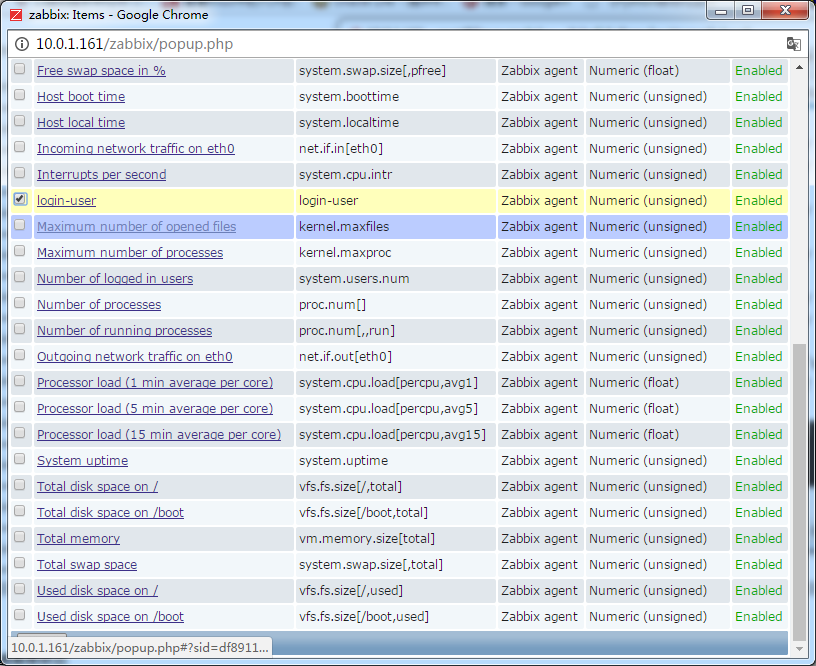Open the Free swap space in % item link
Viewport: 816px width, 666px height.
pyautogui.click(x=101, y=71)
